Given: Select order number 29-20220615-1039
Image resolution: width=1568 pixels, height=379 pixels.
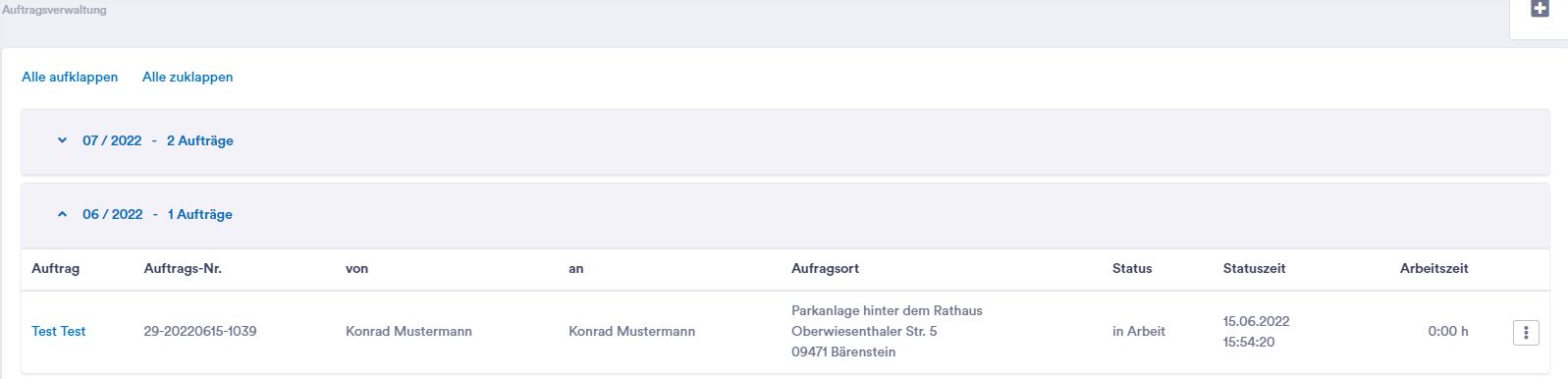Looking at the screenshot, I should [x=200, y=331].
